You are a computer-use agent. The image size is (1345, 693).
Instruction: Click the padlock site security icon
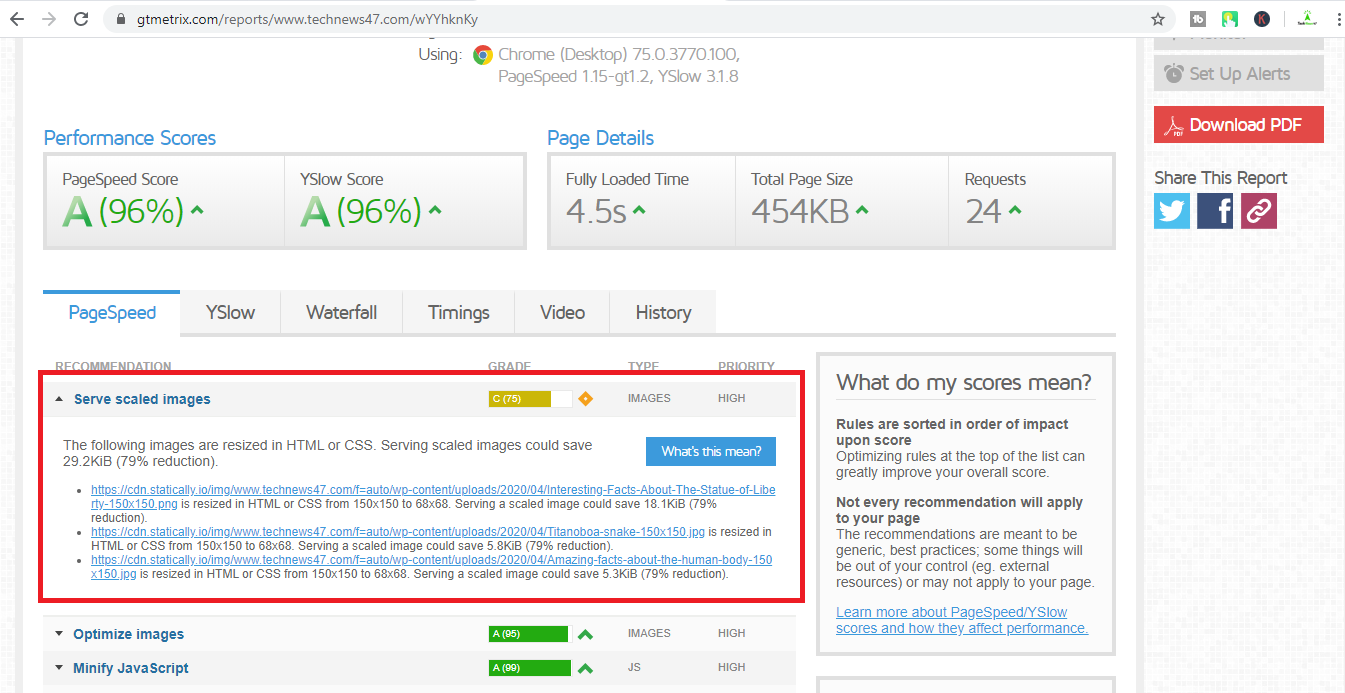pos(120,19)
